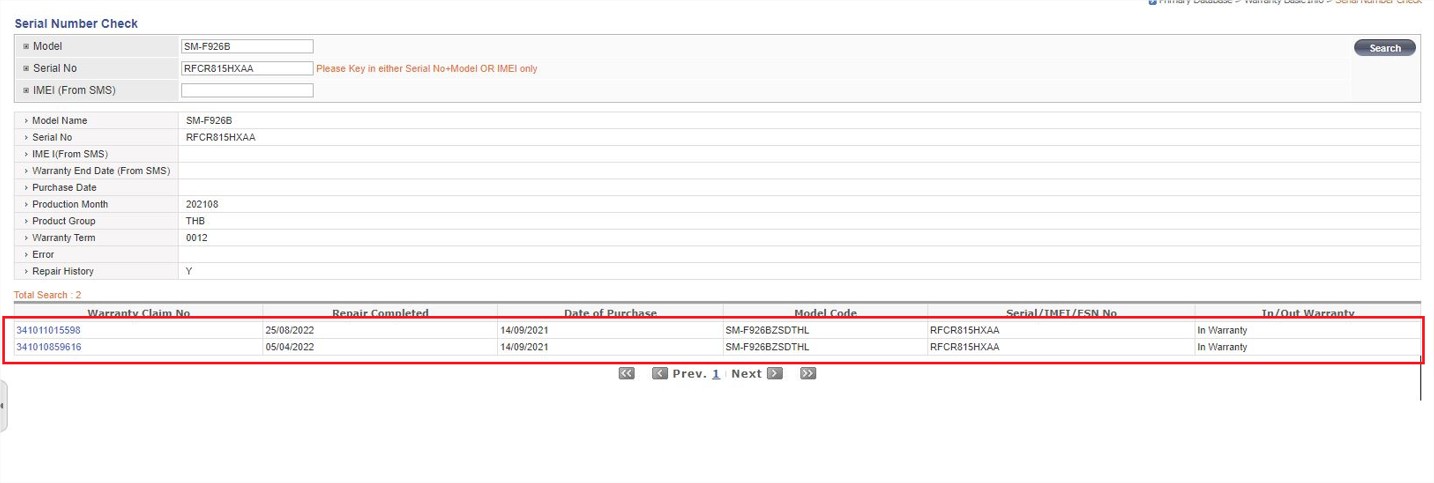The width and height of the screenshot is (1434, 483).
Task: Expand the left side panel handle
Action: click(3, 405)
